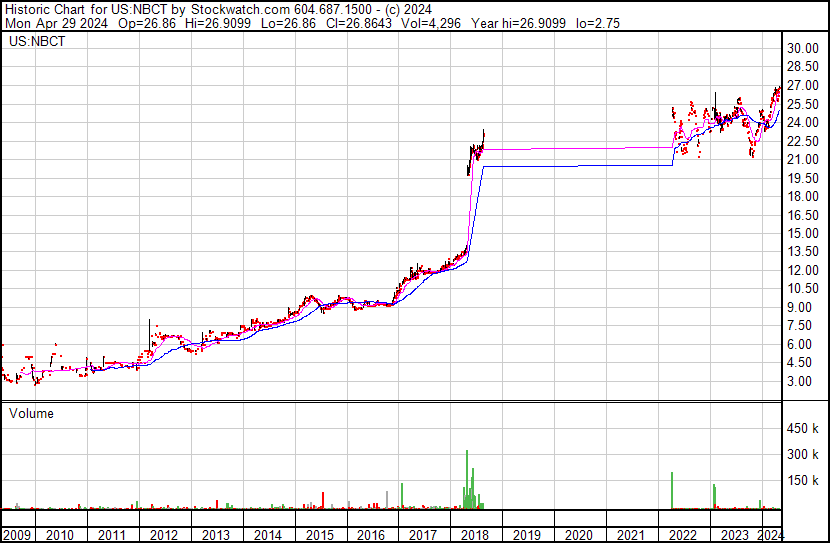
Task: Click the Lo=26.86 low price value
Action: [288, 23]
